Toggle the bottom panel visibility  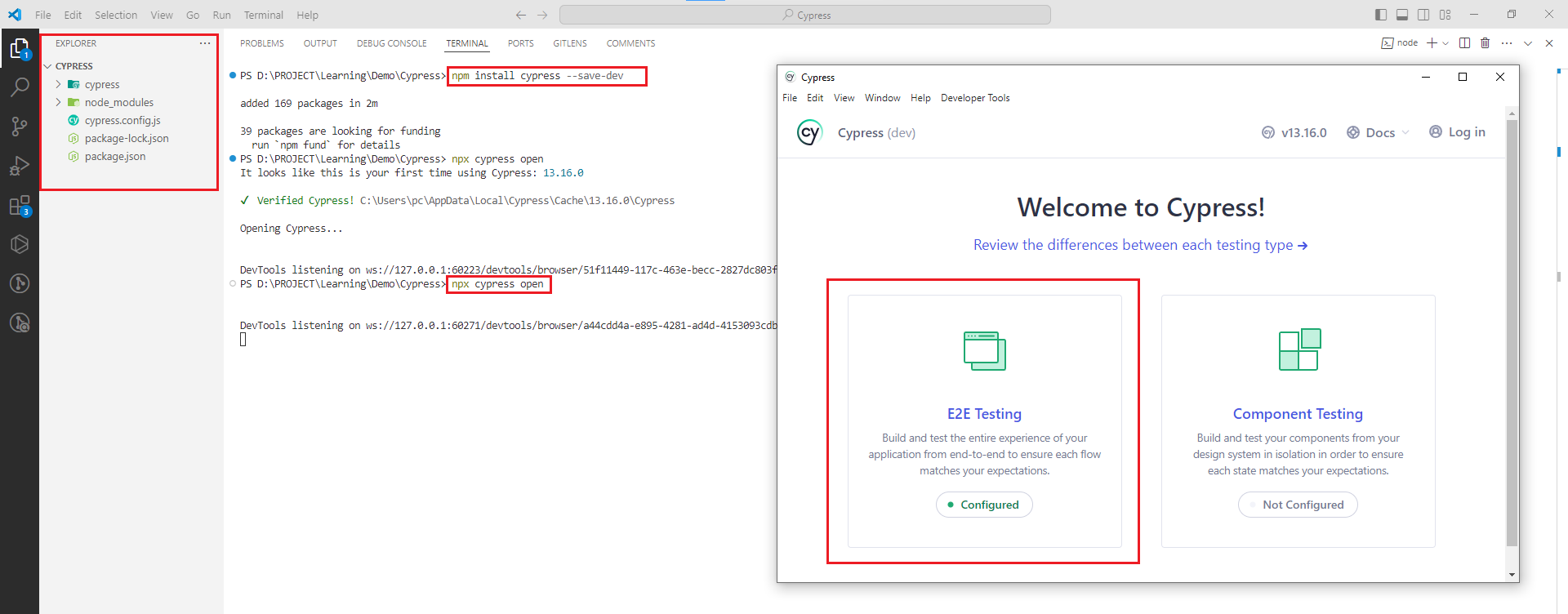(x=1402, y=15)
